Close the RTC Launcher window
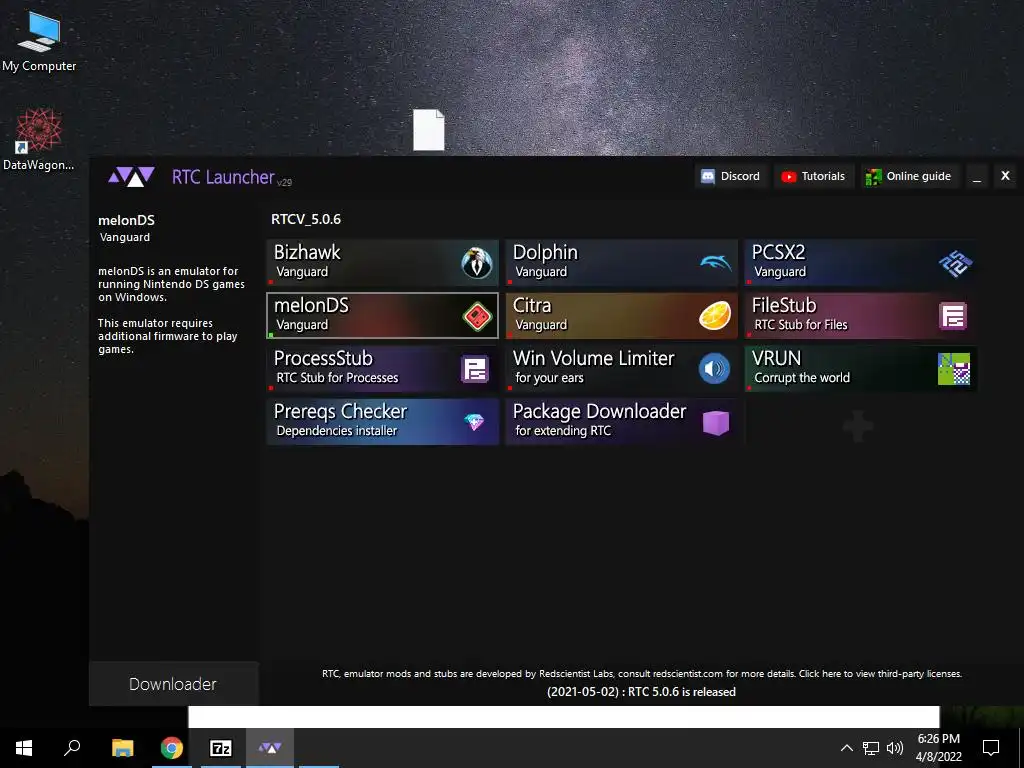Image resolution: width=1024 pixels, height=768 pixels. pos(1005,176)
